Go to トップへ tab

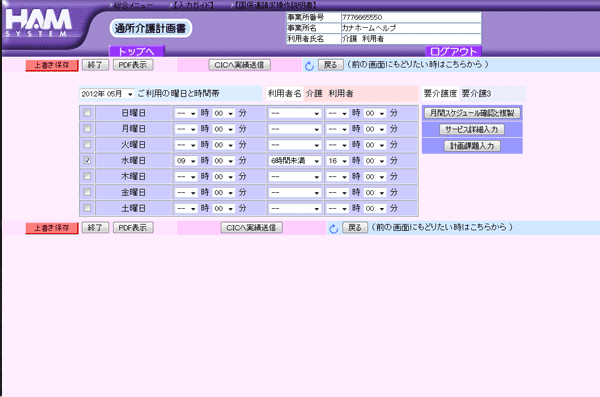coord(137,51)
